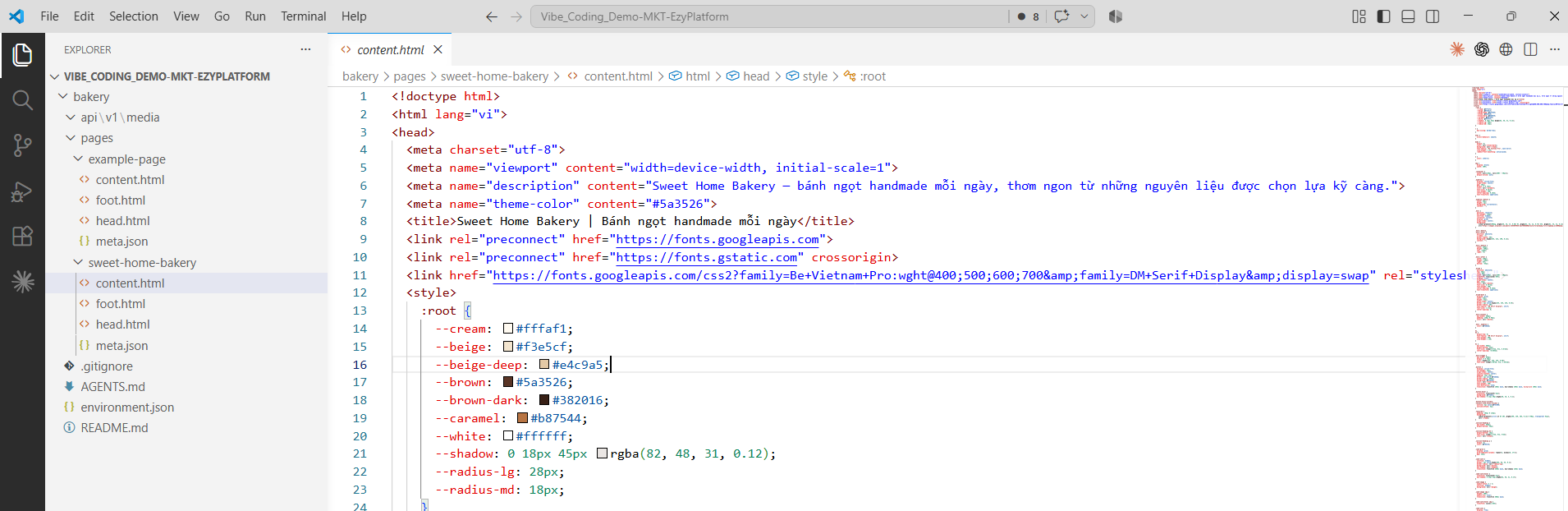Click the fonts.googleapis.com preconnect link on line 9
This screenshot has width=1568, height=511.
point(718,239)
